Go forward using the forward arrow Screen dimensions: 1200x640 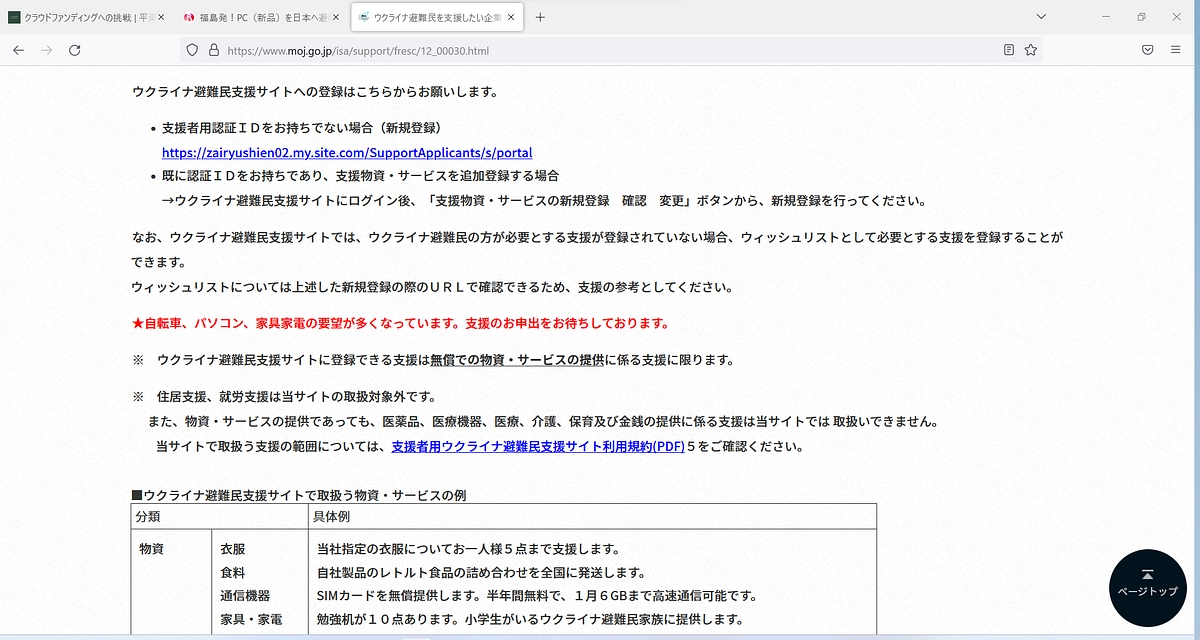point(46,49)
